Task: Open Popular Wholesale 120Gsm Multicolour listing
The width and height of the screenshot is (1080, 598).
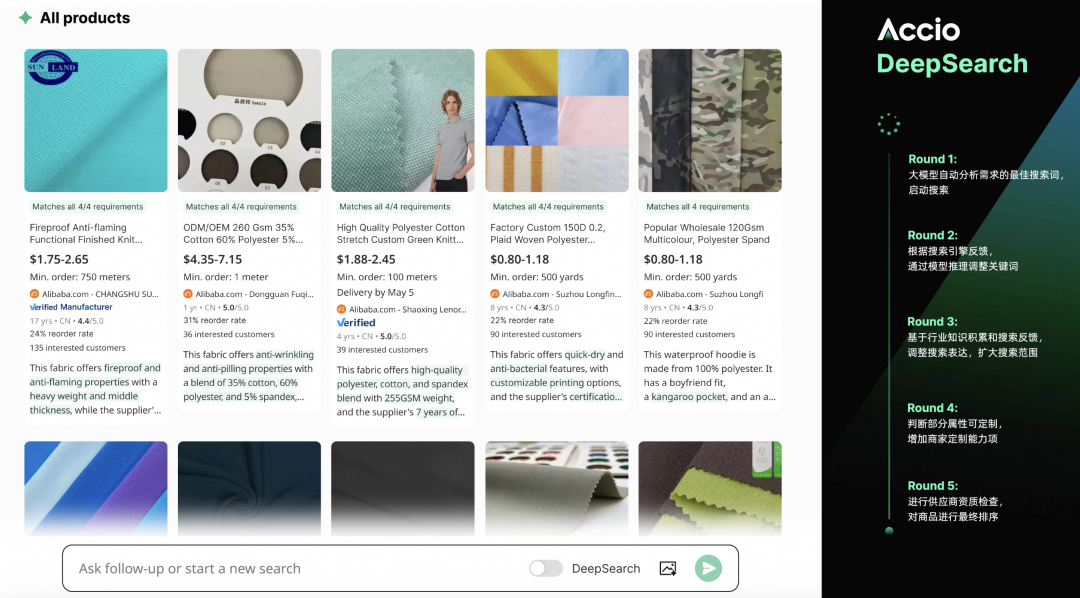Action: coord(707,234)
